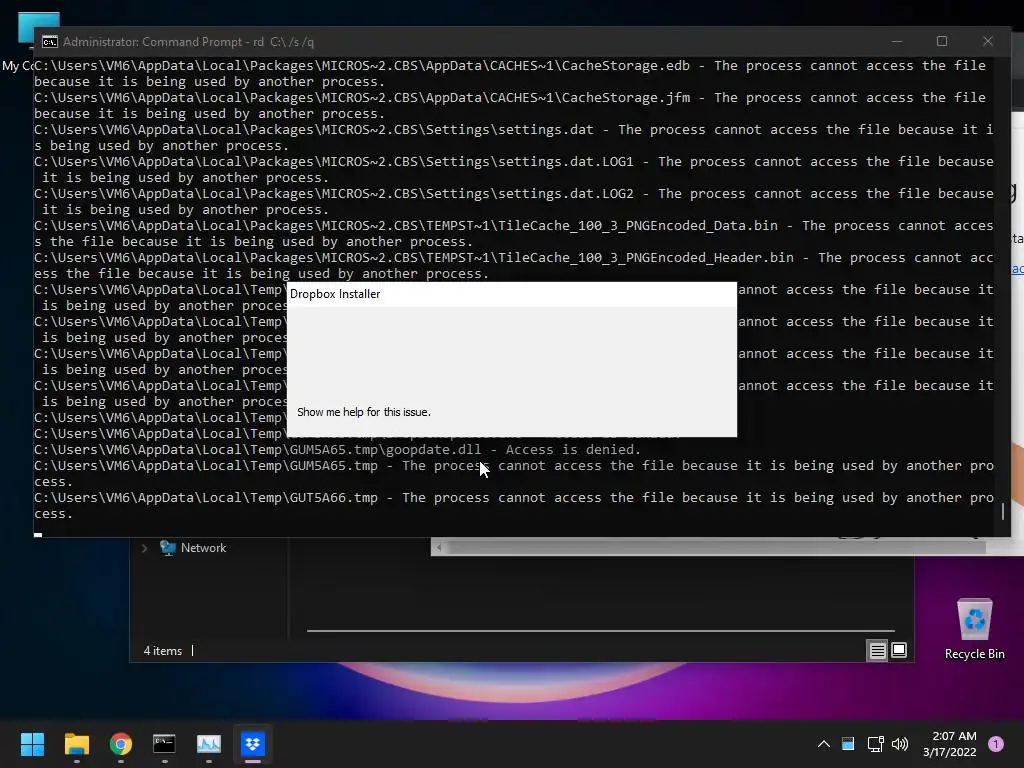This screenshot has width=1024, height=768.
Task: Click the Command Prompt system menu icon
Action: click(50, 42)
